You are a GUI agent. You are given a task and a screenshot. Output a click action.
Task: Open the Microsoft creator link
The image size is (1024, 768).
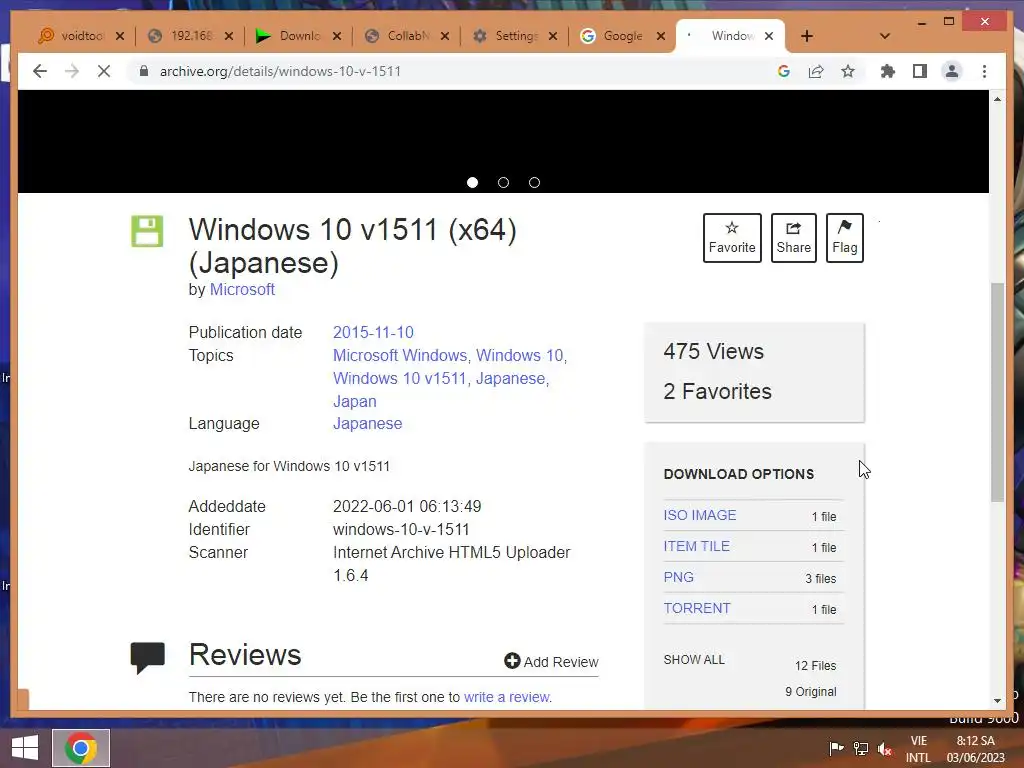[242, 289]
